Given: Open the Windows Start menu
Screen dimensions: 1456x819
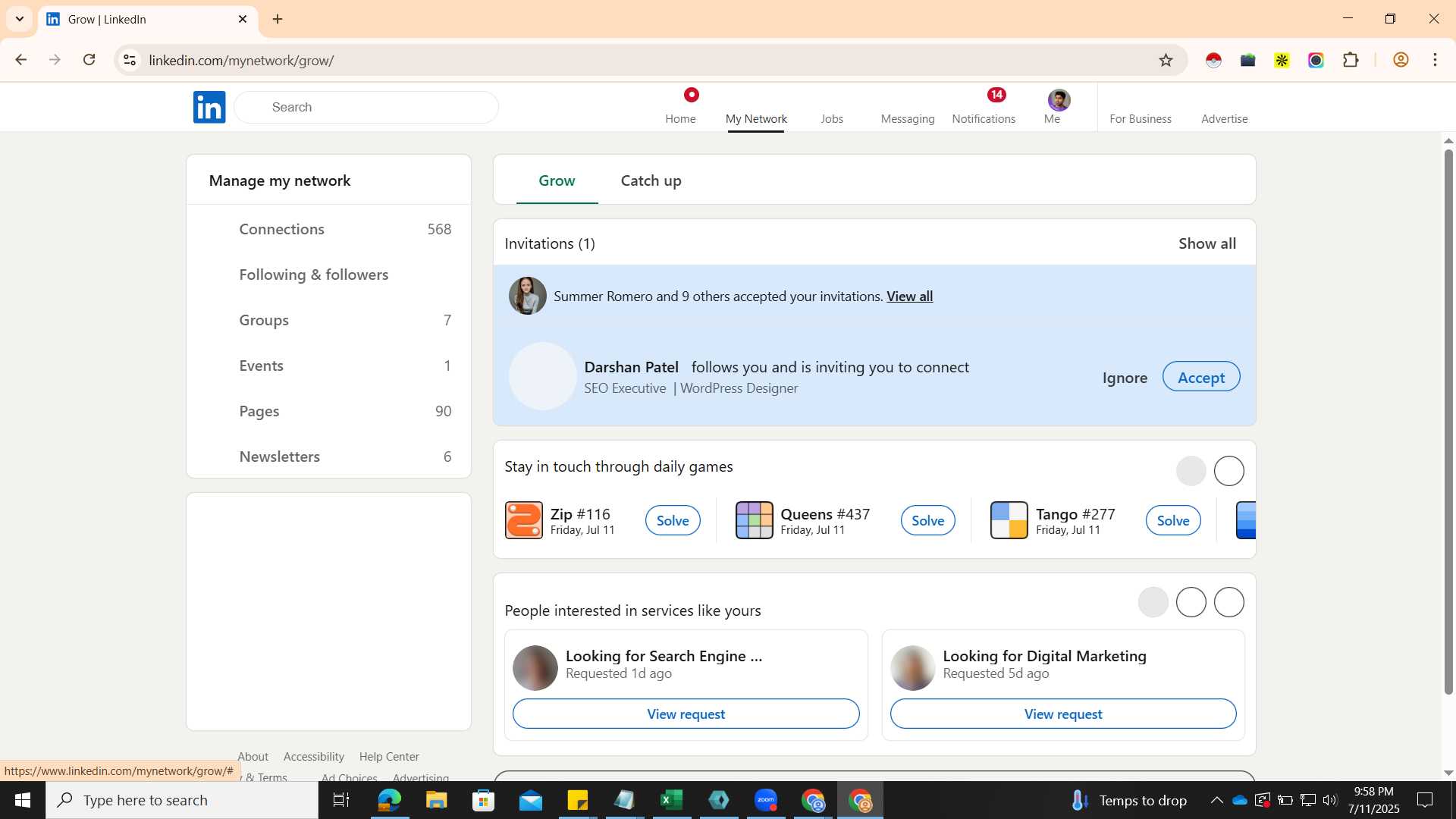Looking at the screenshot, I should click(x=23, y=800).
